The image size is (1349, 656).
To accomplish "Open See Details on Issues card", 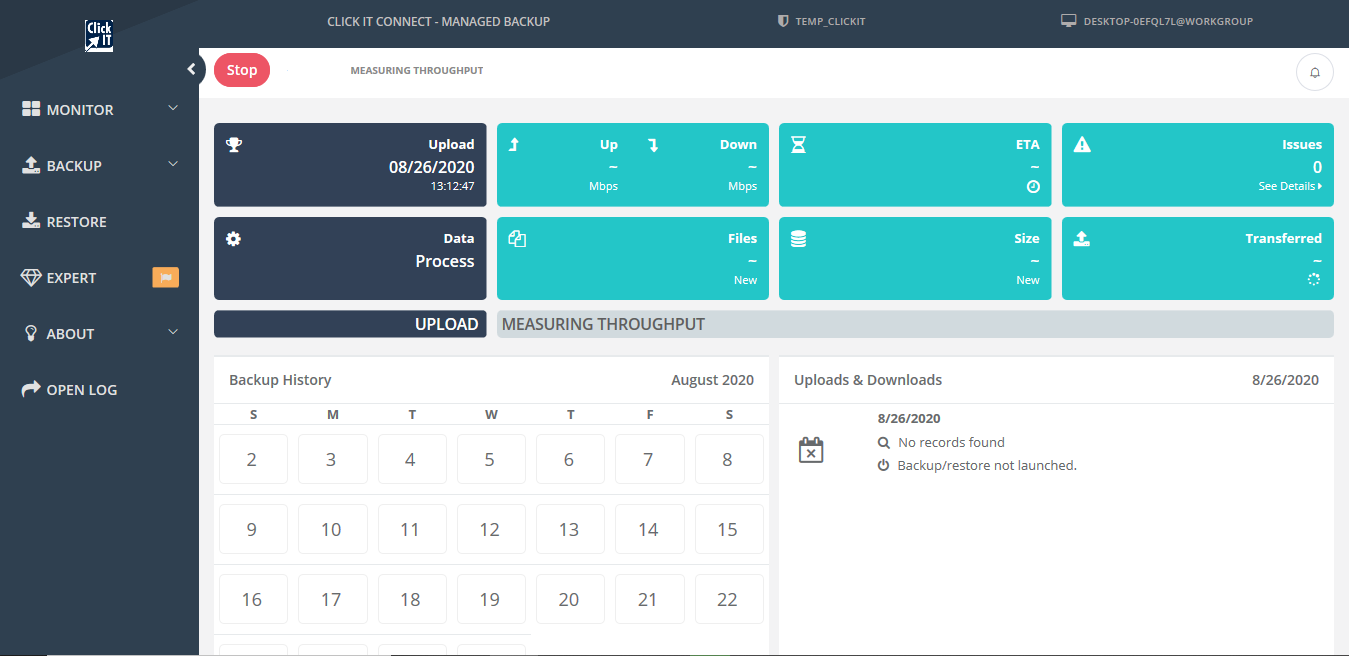I will click(x=1290, y=186).
